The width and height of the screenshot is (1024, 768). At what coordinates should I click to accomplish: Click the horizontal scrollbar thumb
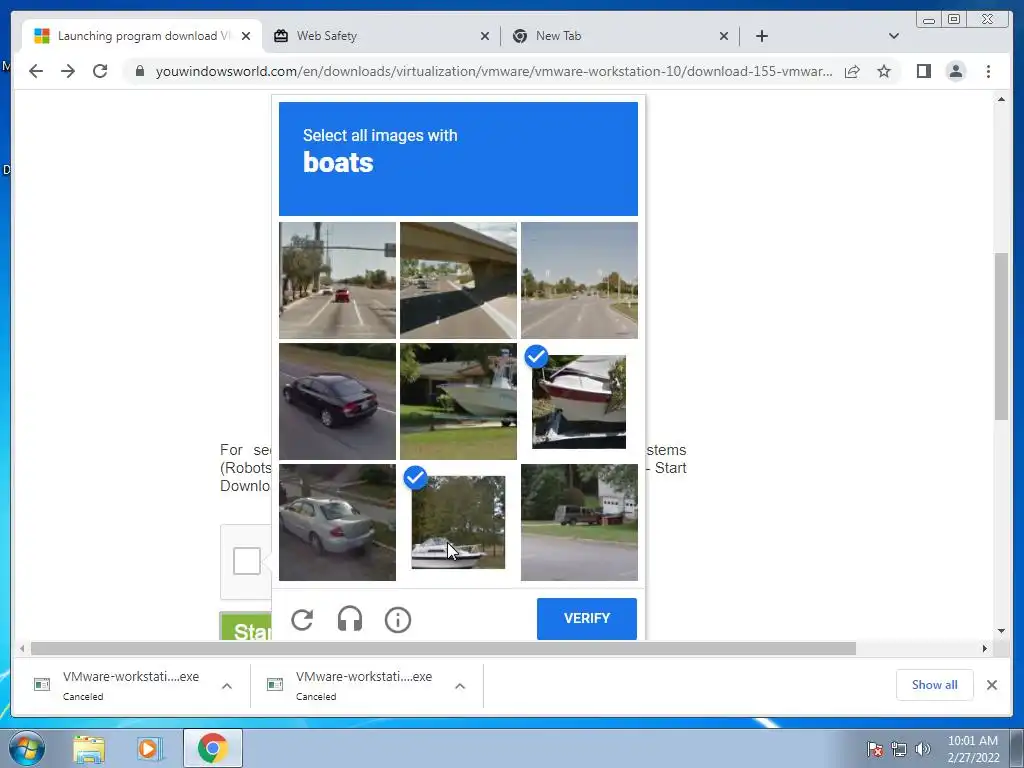[443, 648]
